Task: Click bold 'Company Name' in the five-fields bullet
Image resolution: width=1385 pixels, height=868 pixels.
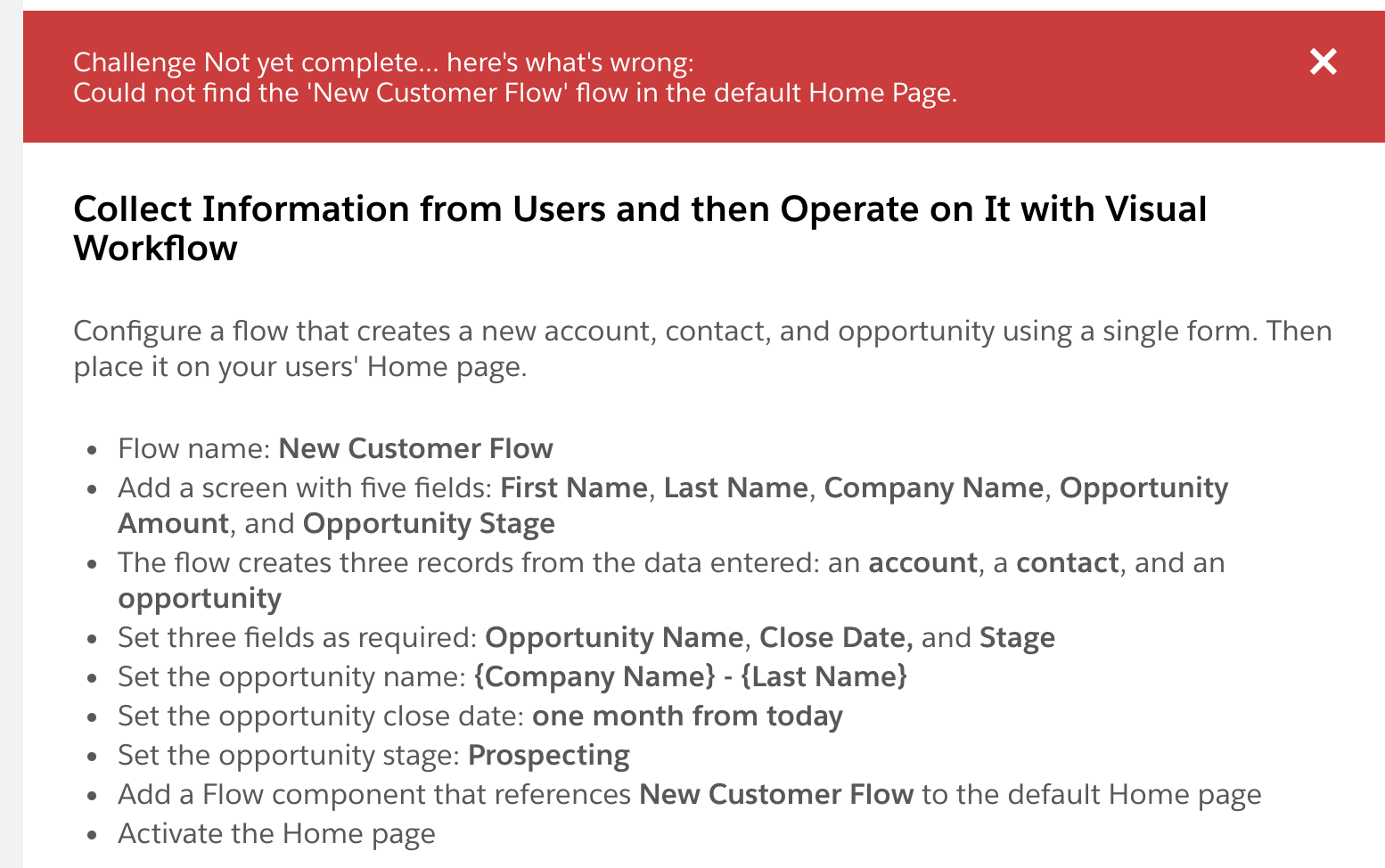Action: click(x=933, y=487)
